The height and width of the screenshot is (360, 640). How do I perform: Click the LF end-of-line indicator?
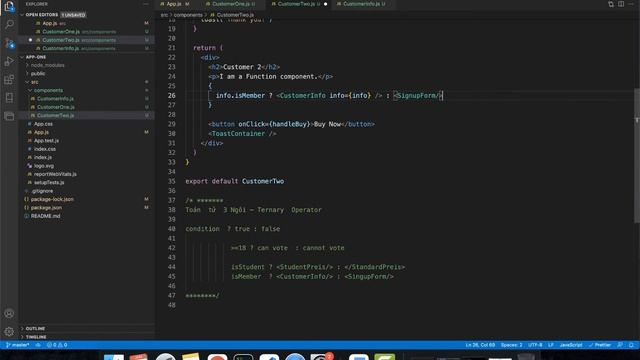click(551, 345)
